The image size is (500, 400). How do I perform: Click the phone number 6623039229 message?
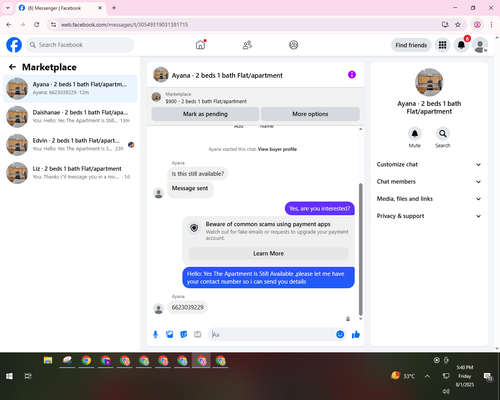[187, 307]
